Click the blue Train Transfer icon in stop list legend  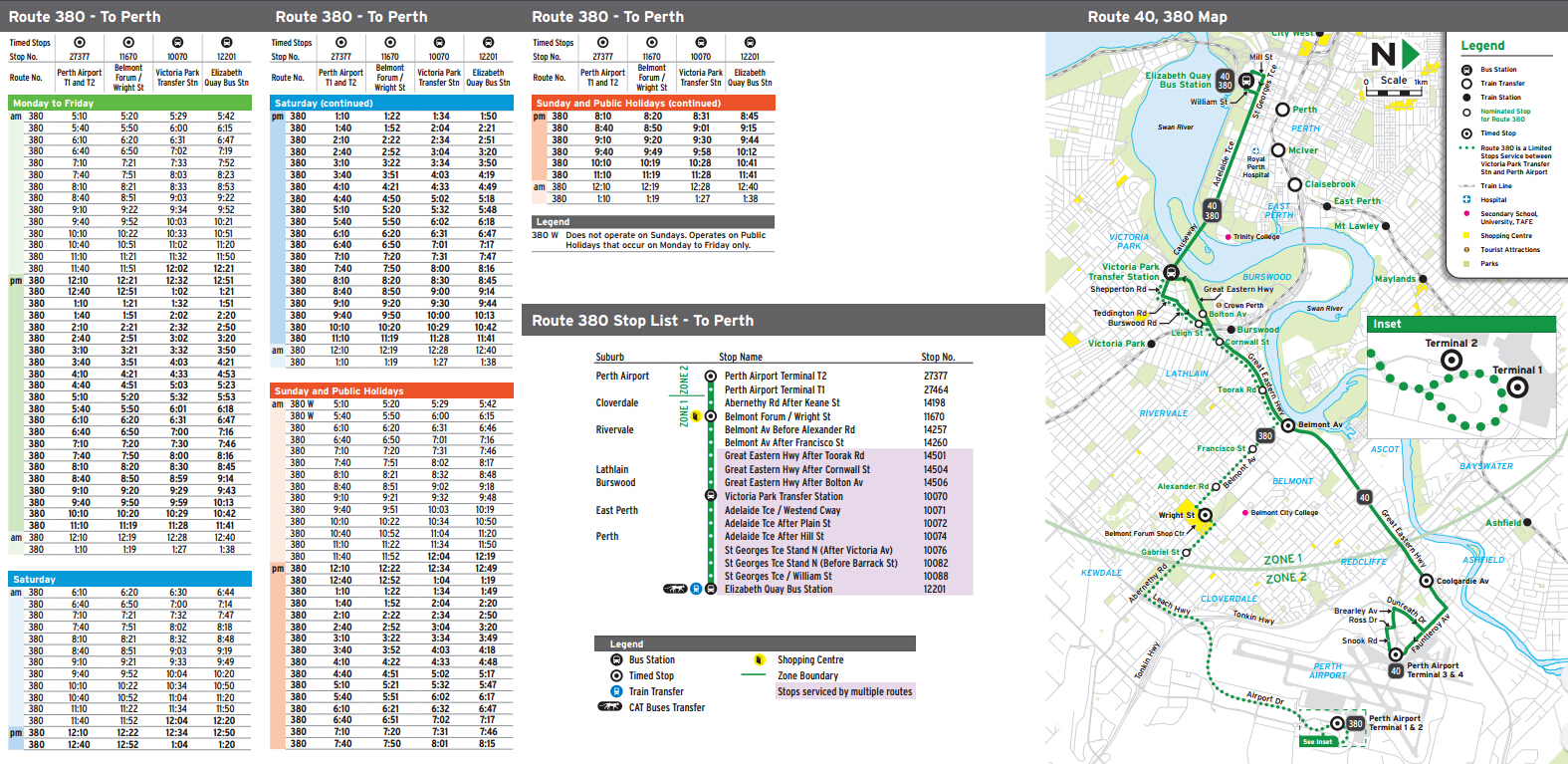pyautogui.click(x=616, y=691)
